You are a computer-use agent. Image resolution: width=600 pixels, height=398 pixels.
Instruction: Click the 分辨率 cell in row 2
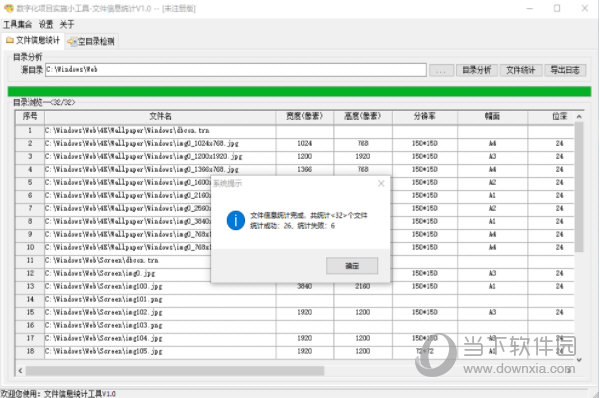[x=425, y=144]
